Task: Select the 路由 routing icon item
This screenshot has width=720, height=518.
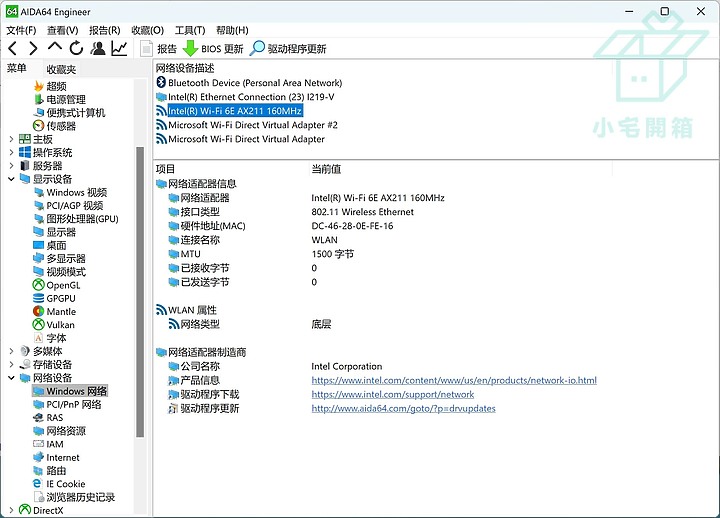Action: click(x=50, y=471)
